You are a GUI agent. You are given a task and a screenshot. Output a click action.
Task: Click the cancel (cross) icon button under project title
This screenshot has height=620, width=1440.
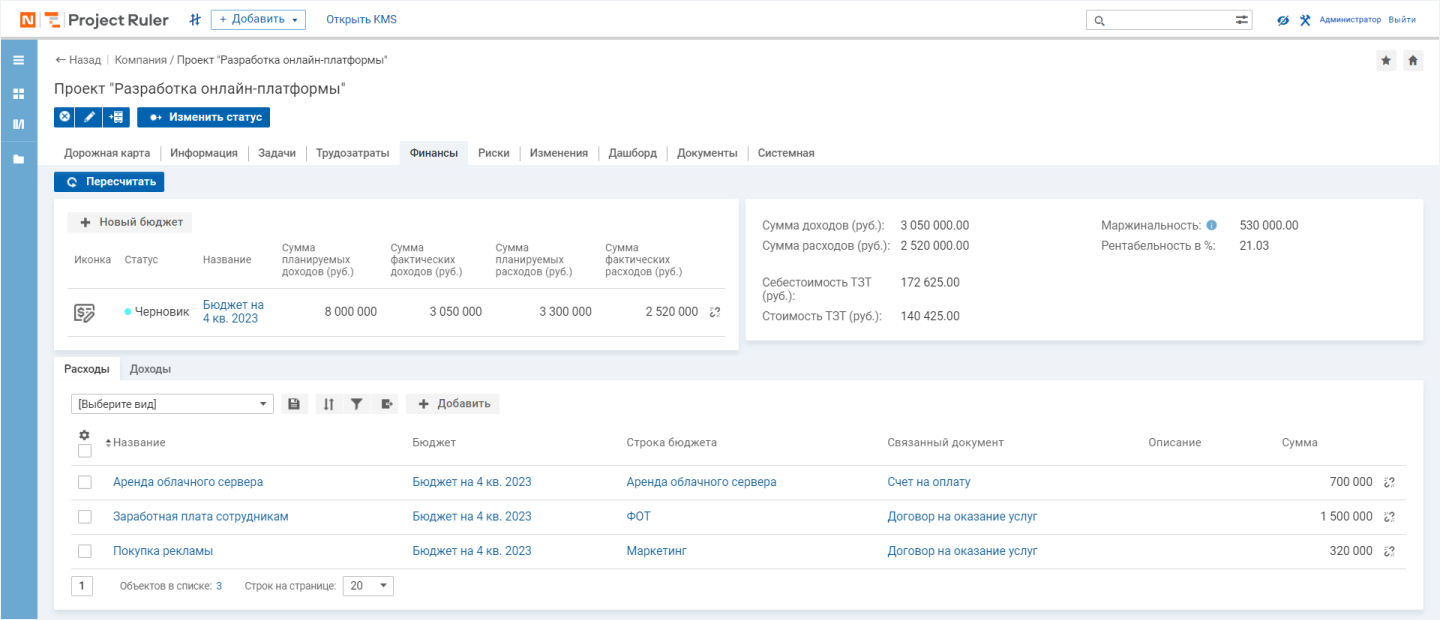tap(65, 117)
